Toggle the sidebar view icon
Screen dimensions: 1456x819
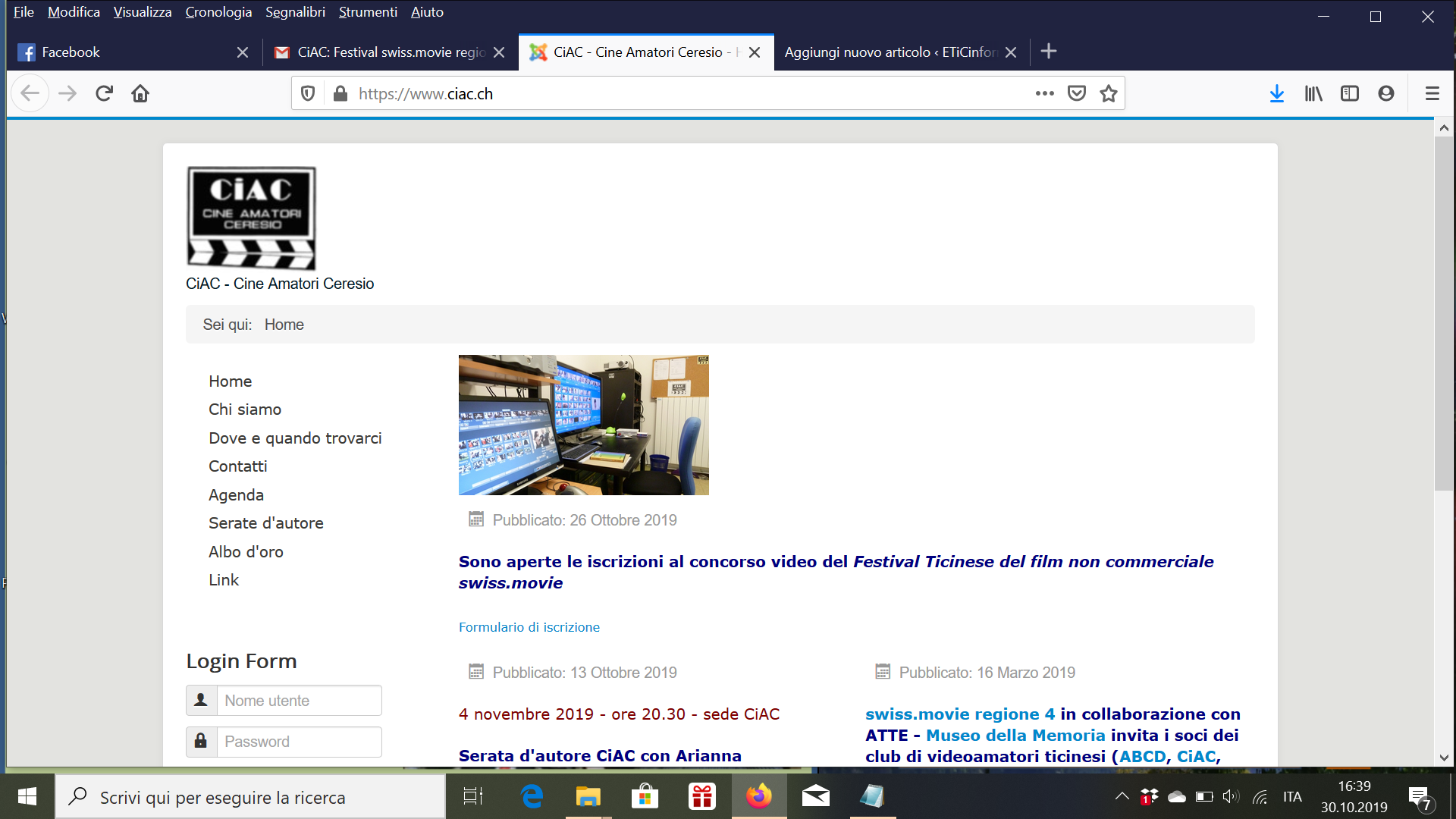pos(1350,93)
